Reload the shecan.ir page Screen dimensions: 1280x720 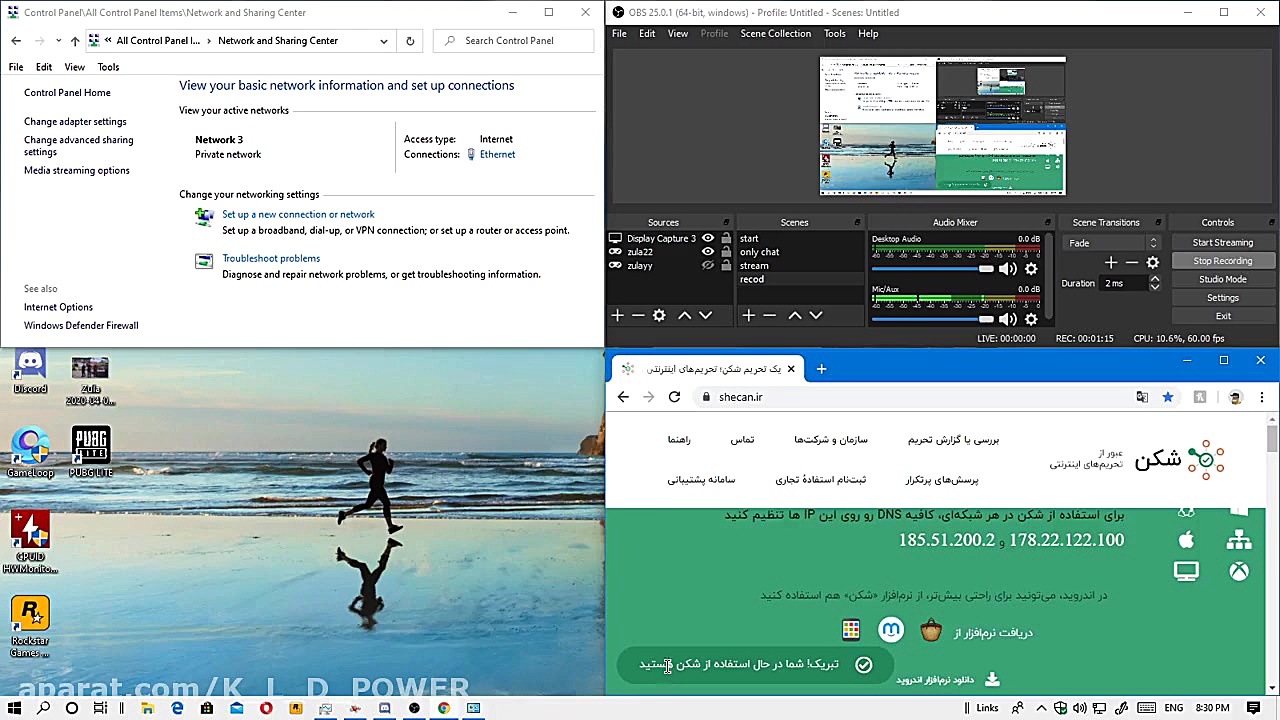674,397
